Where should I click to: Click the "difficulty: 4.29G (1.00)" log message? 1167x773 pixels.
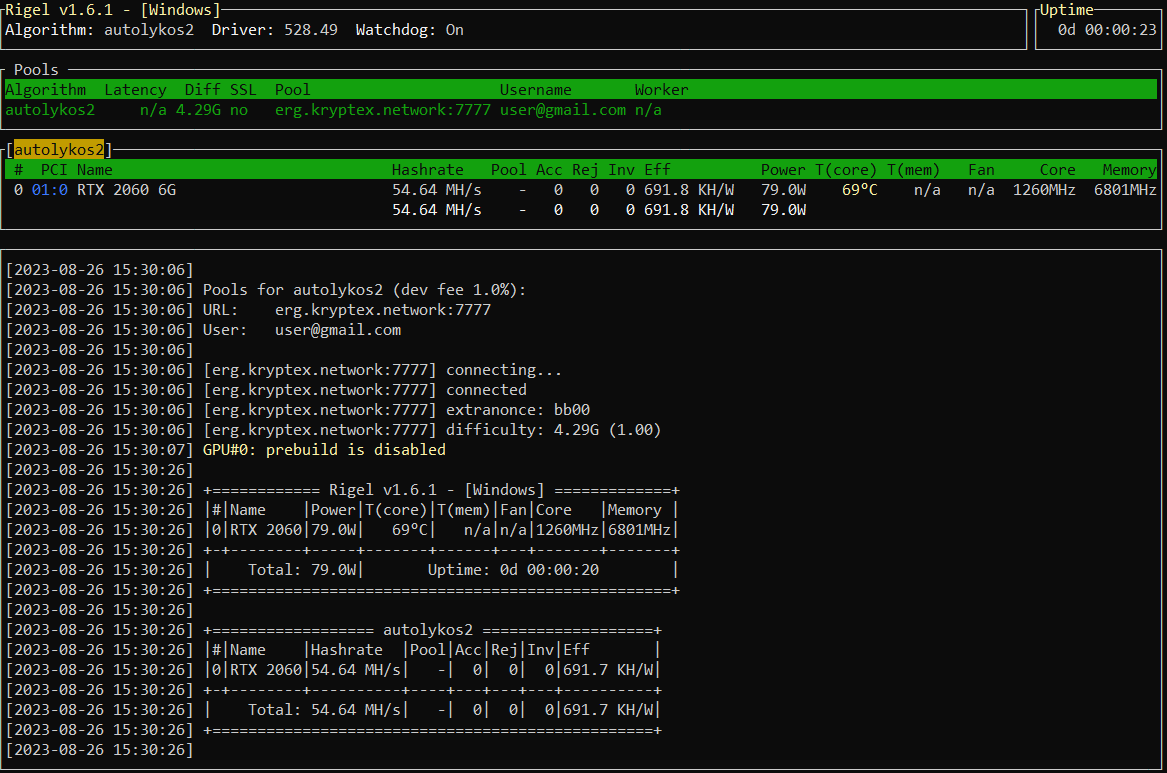(x=554, y=430)
